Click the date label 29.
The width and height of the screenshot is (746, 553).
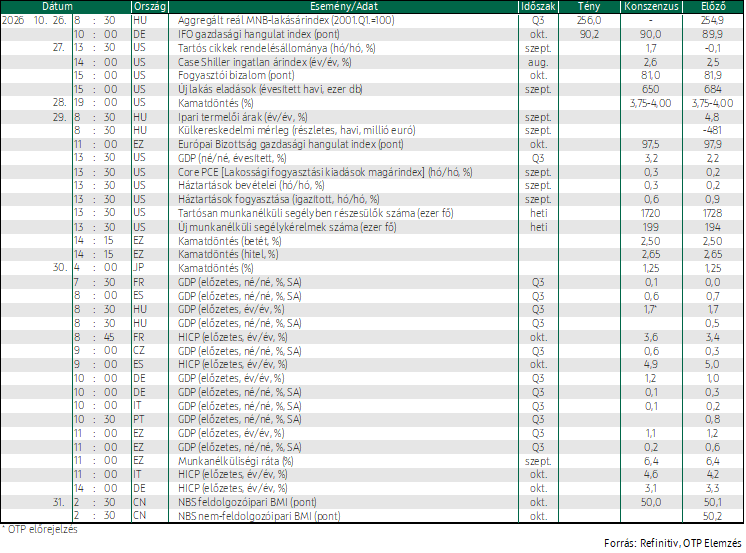59,117
